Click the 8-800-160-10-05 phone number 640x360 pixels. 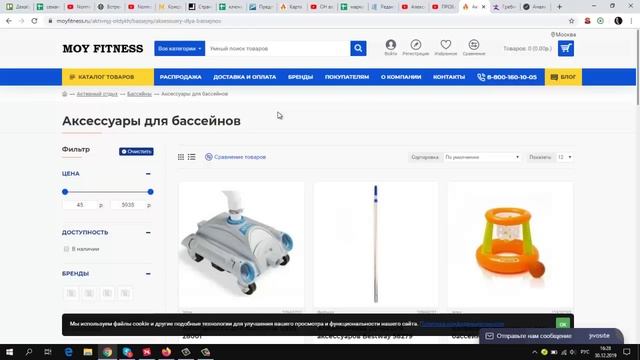click(x=507, y=77)
